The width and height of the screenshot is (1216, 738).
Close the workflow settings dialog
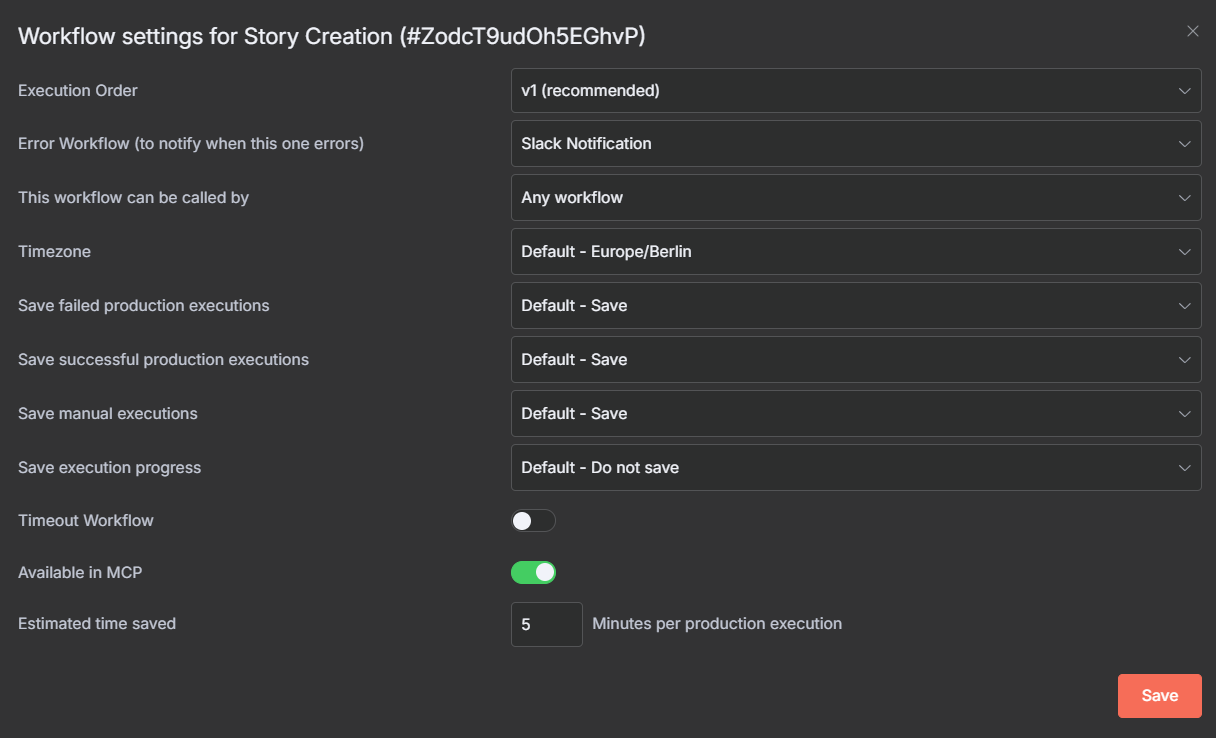[1192, 31]
